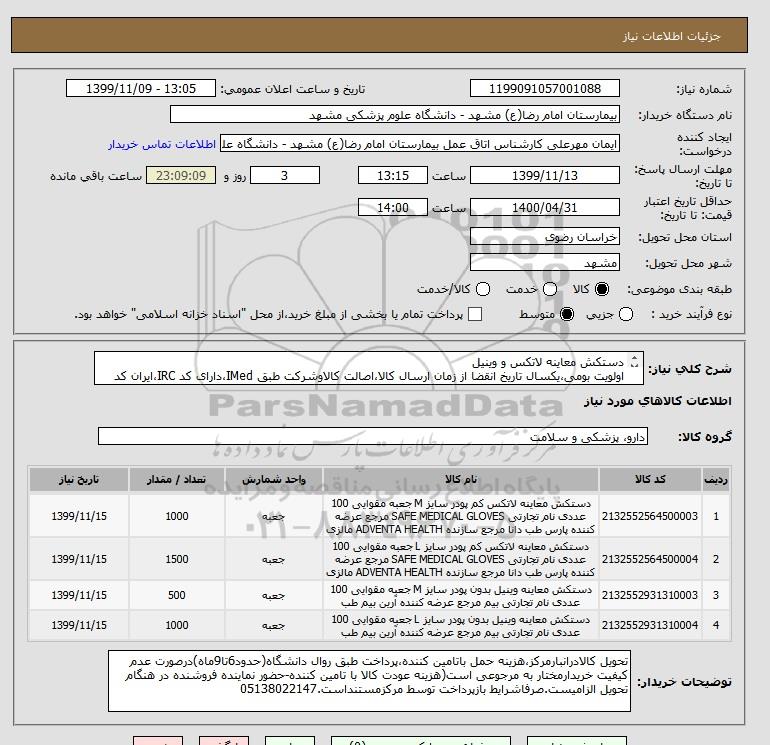
Task: Click the product group field دارو، پزشکی و سلامت
Action: [373, 437]
